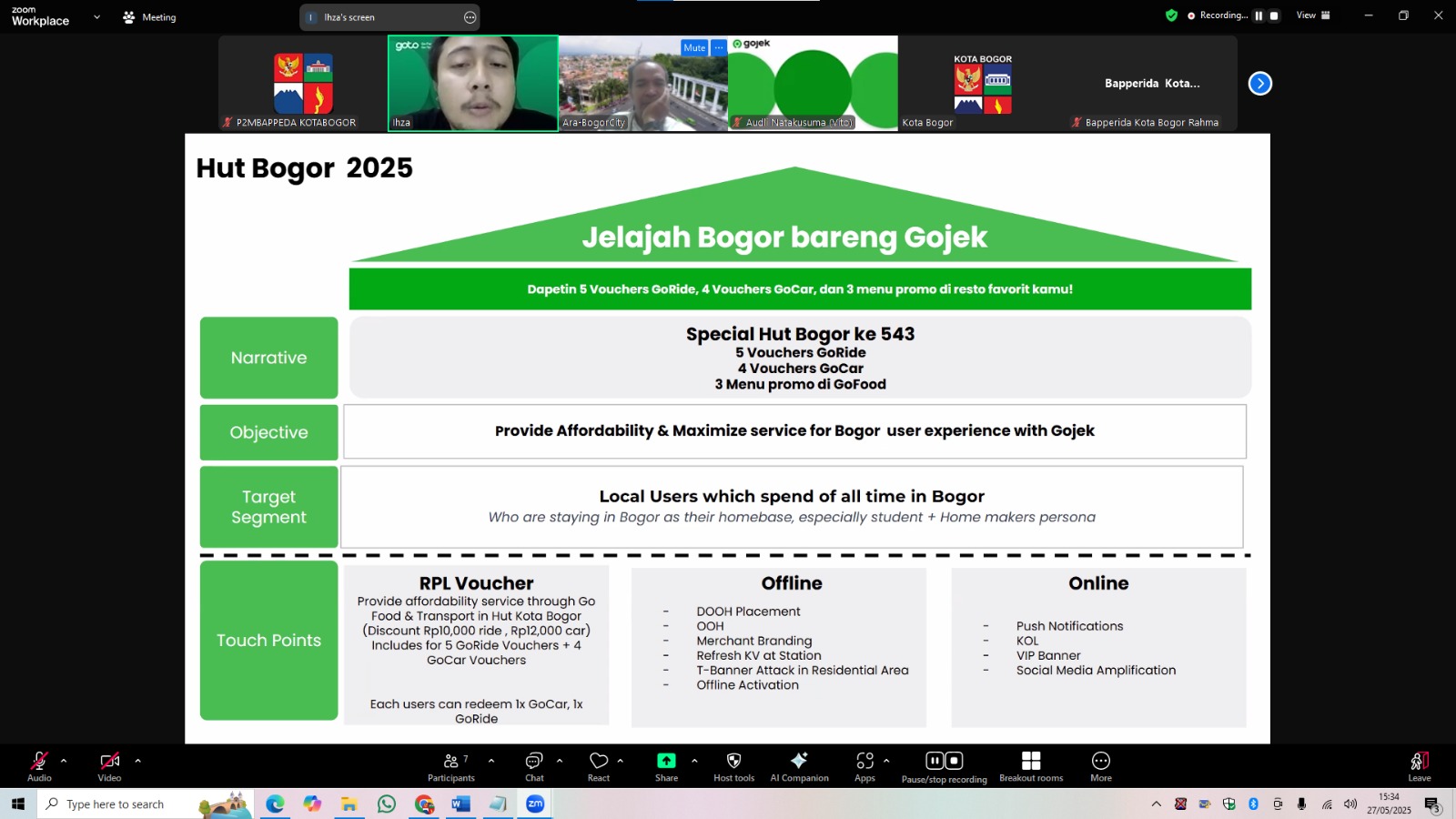Open the Zoom icon in the taskbar
1456x819 pixels.
tap(535, 804)
